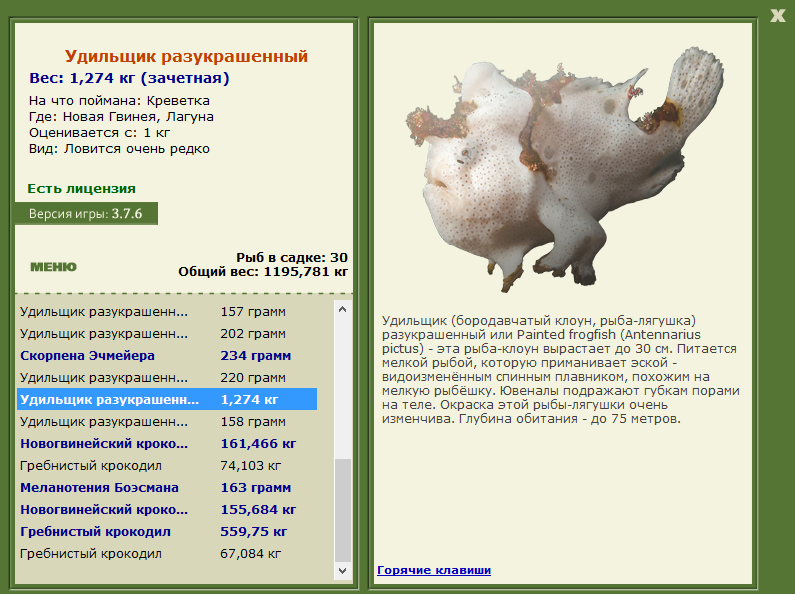
Task: Select Гребнистый крокодил 559,75 кг entry
Action: tap(167, 532)
